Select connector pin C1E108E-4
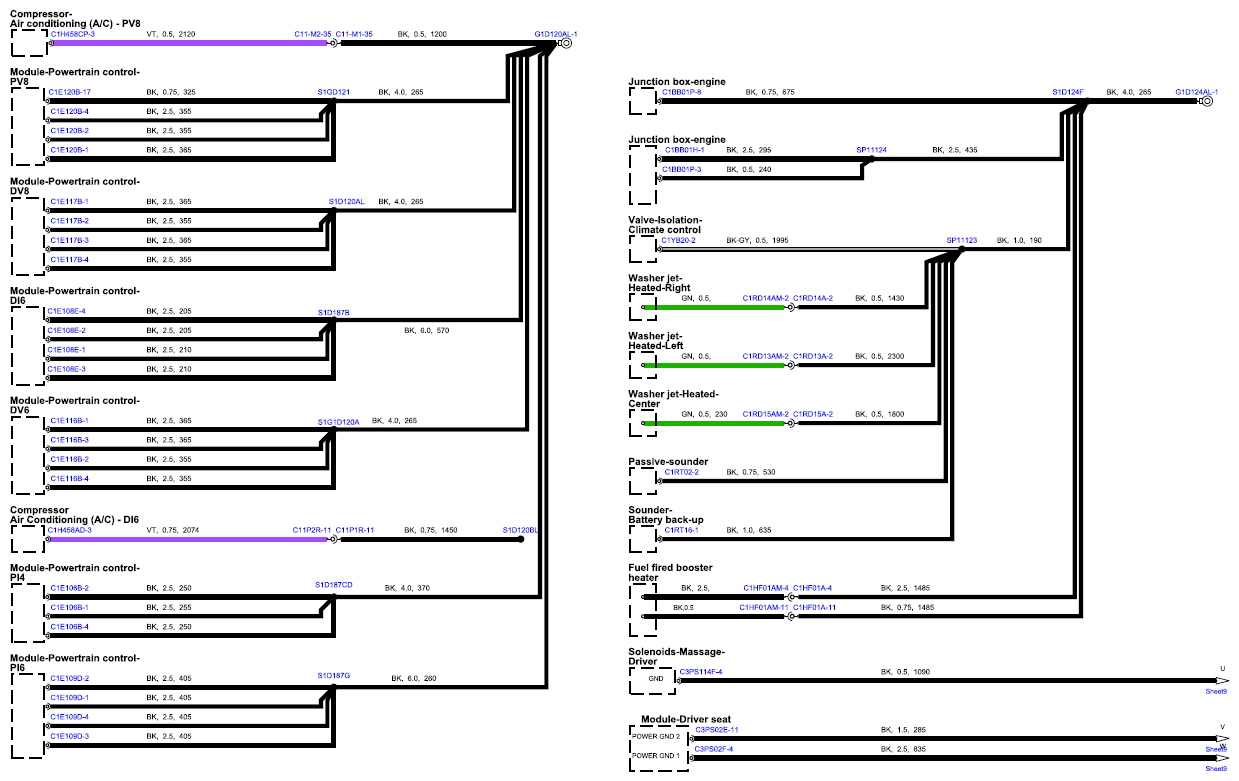Image resolution: width=1239 pixels, height=781 pixels. tap(68, 311)
